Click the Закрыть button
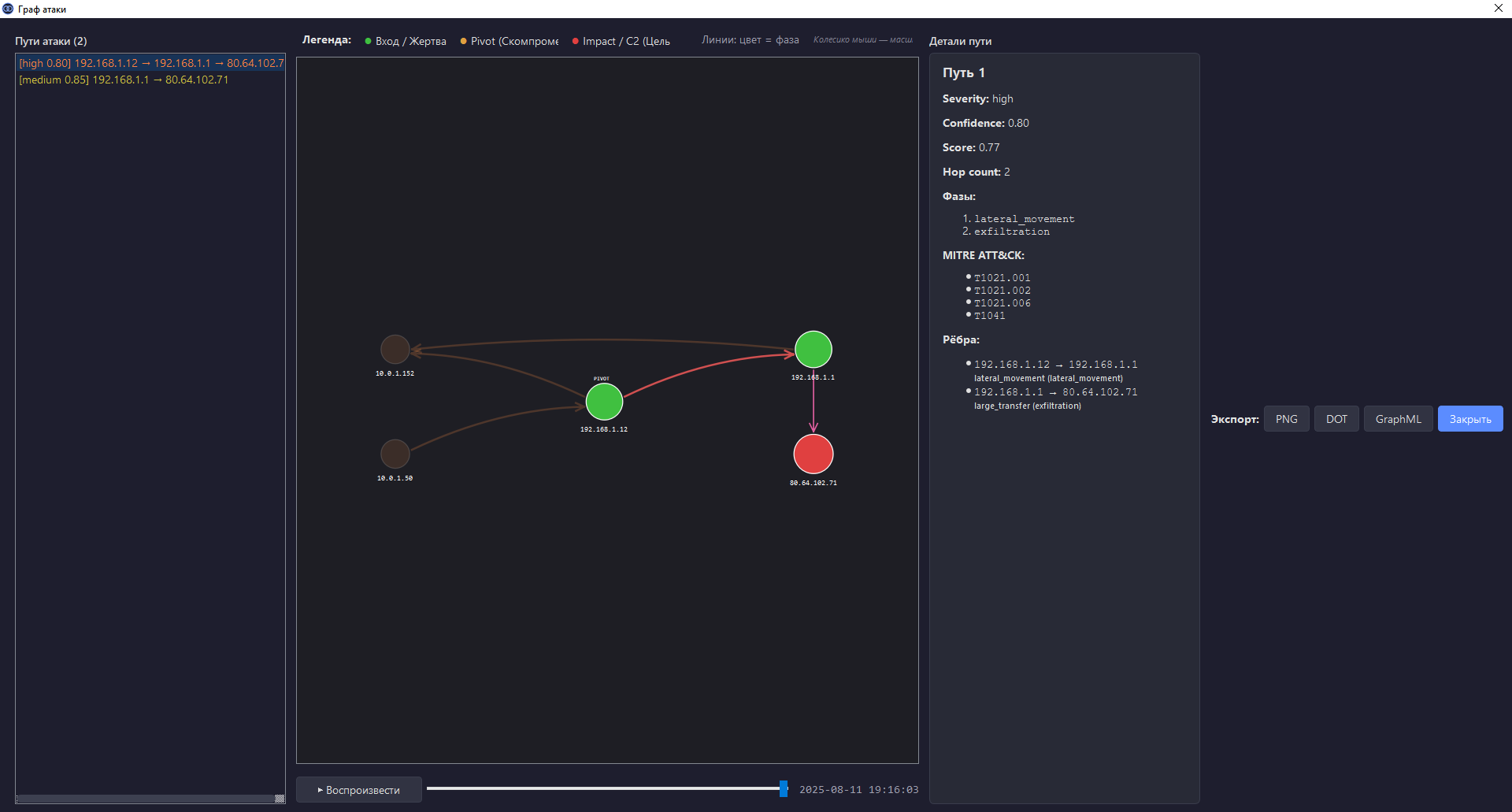The width and height of the screenshot is (1512, 812). pos(1470,419)
